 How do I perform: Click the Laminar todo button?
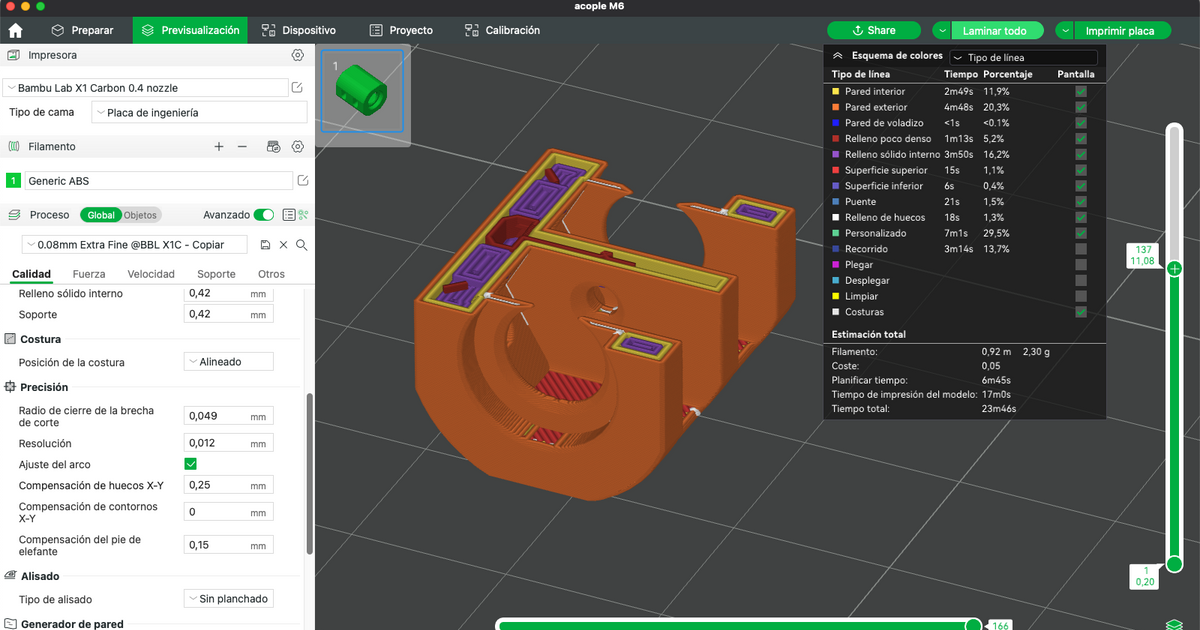coord(994,31)
